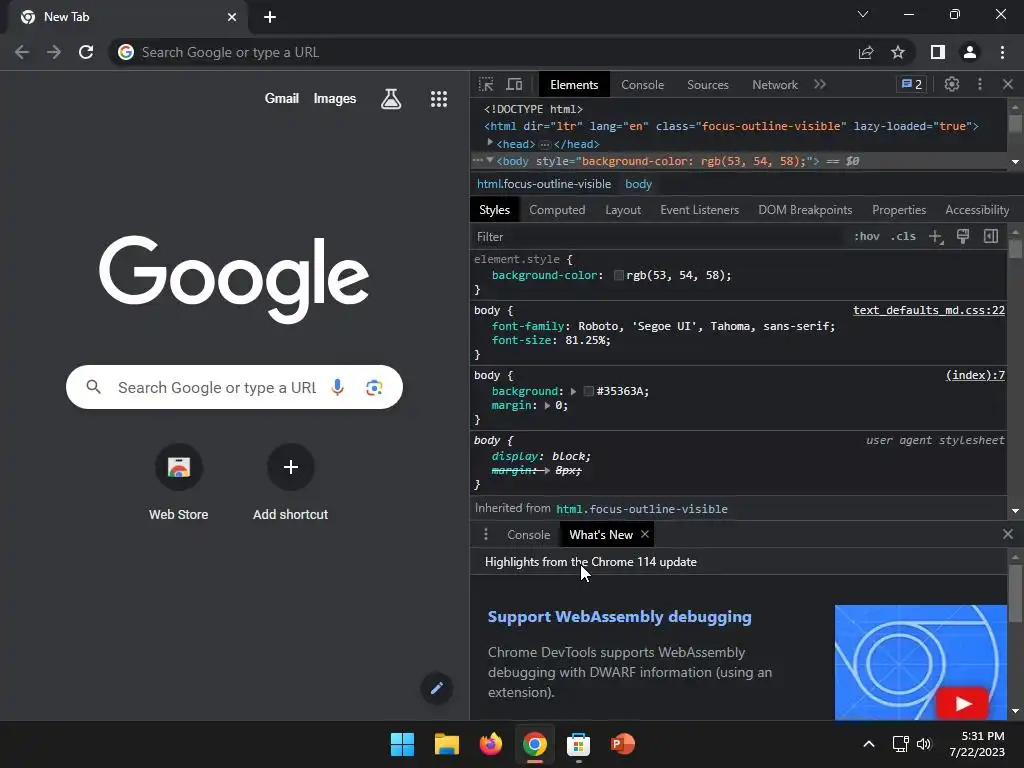Click the Images link
Viewport: 1024px width, 768px height.
click(334, 99)
